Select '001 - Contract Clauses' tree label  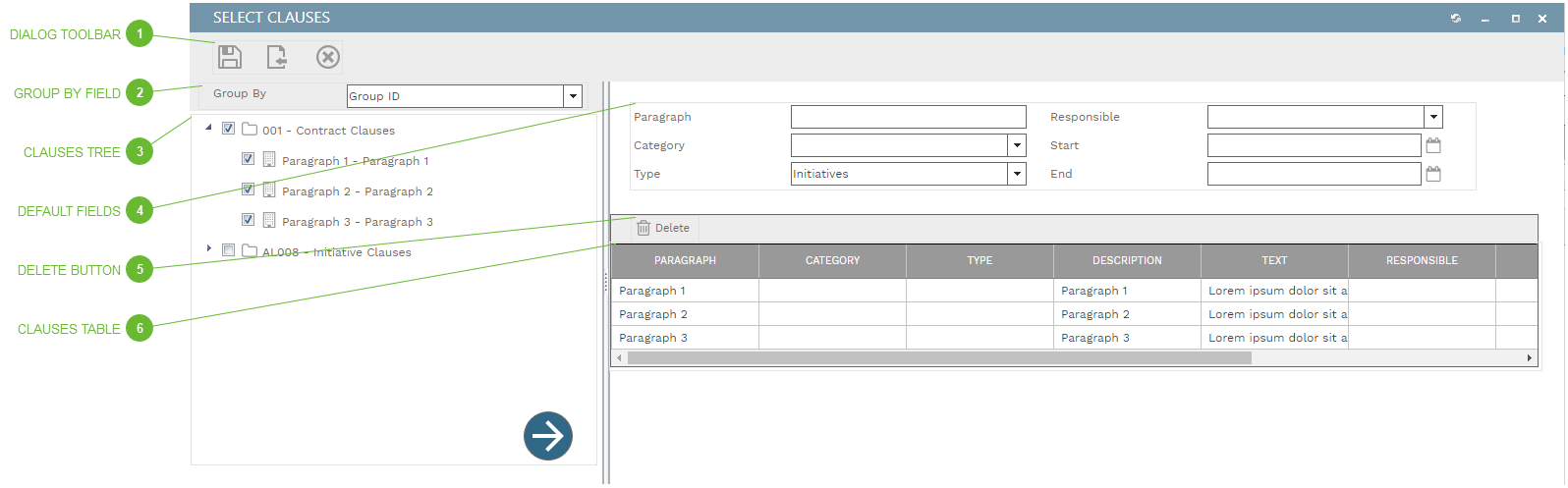click(328, 131)
